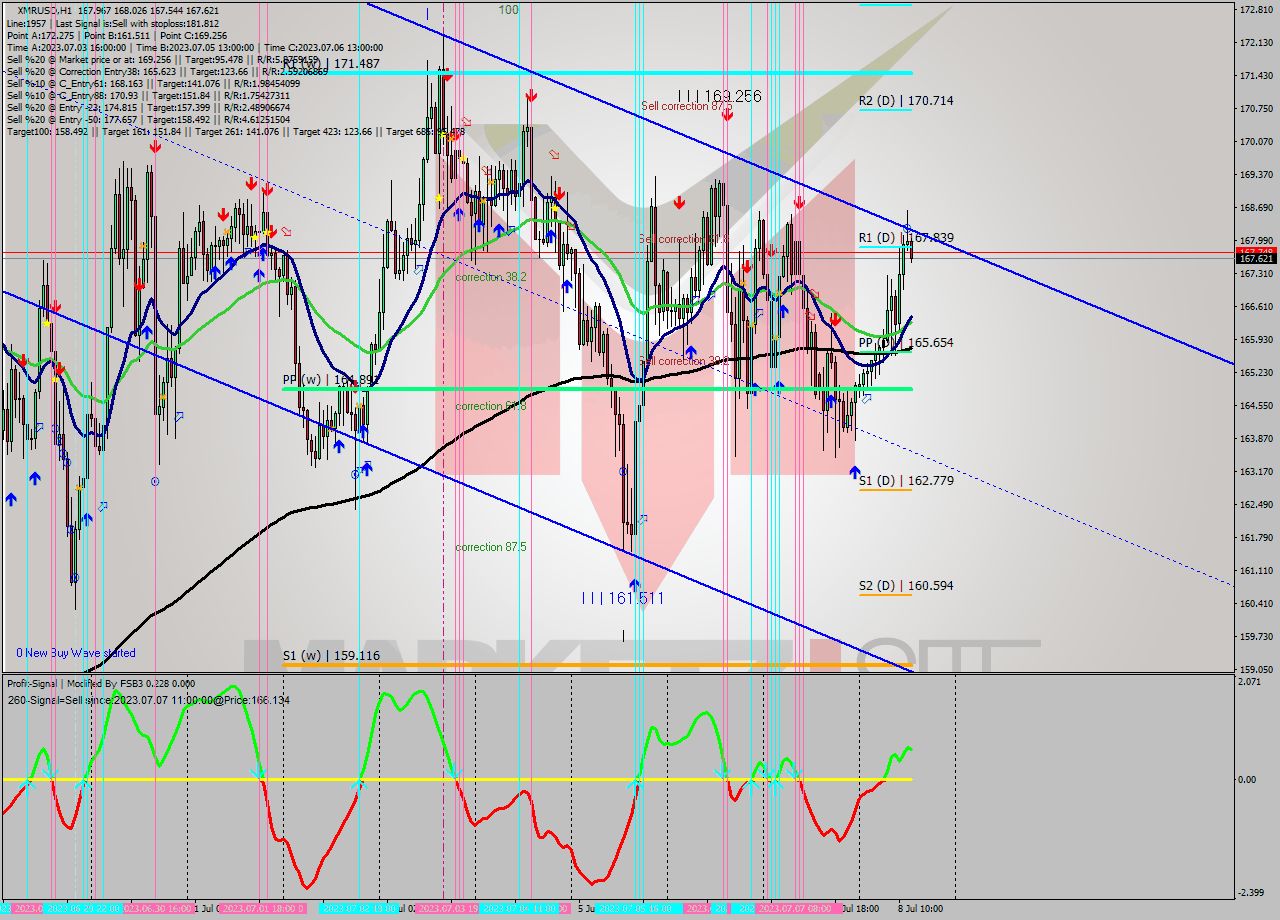
Task: Click the 260-Signal=Sell indicator label
Action: coord(148,700)
